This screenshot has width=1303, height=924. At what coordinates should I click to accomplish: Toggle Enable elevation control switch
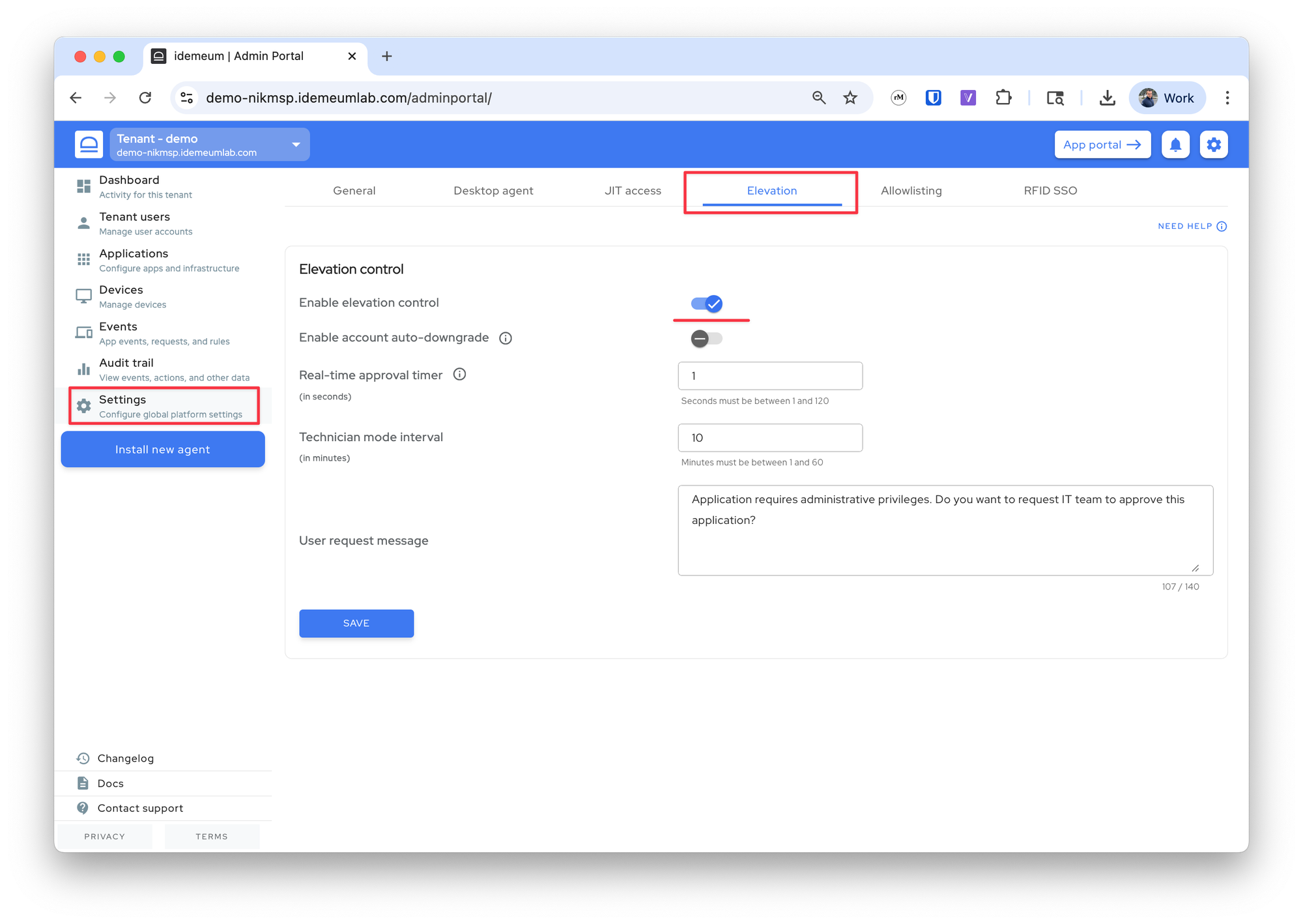[707, 304]
